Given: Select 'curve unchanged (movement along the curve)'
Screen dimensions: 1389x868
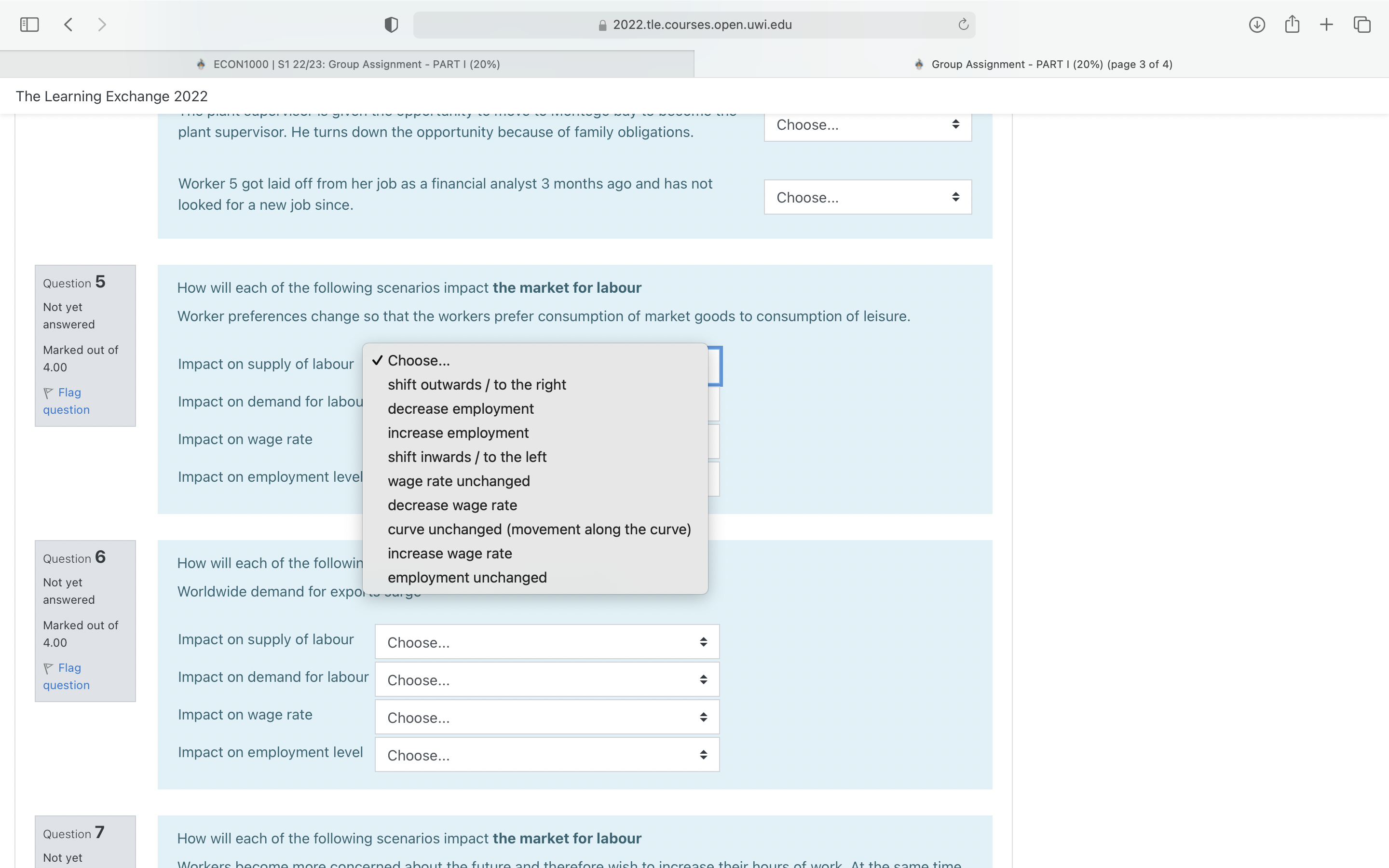Looking at the screenshot, I should (x=539, y=529).
